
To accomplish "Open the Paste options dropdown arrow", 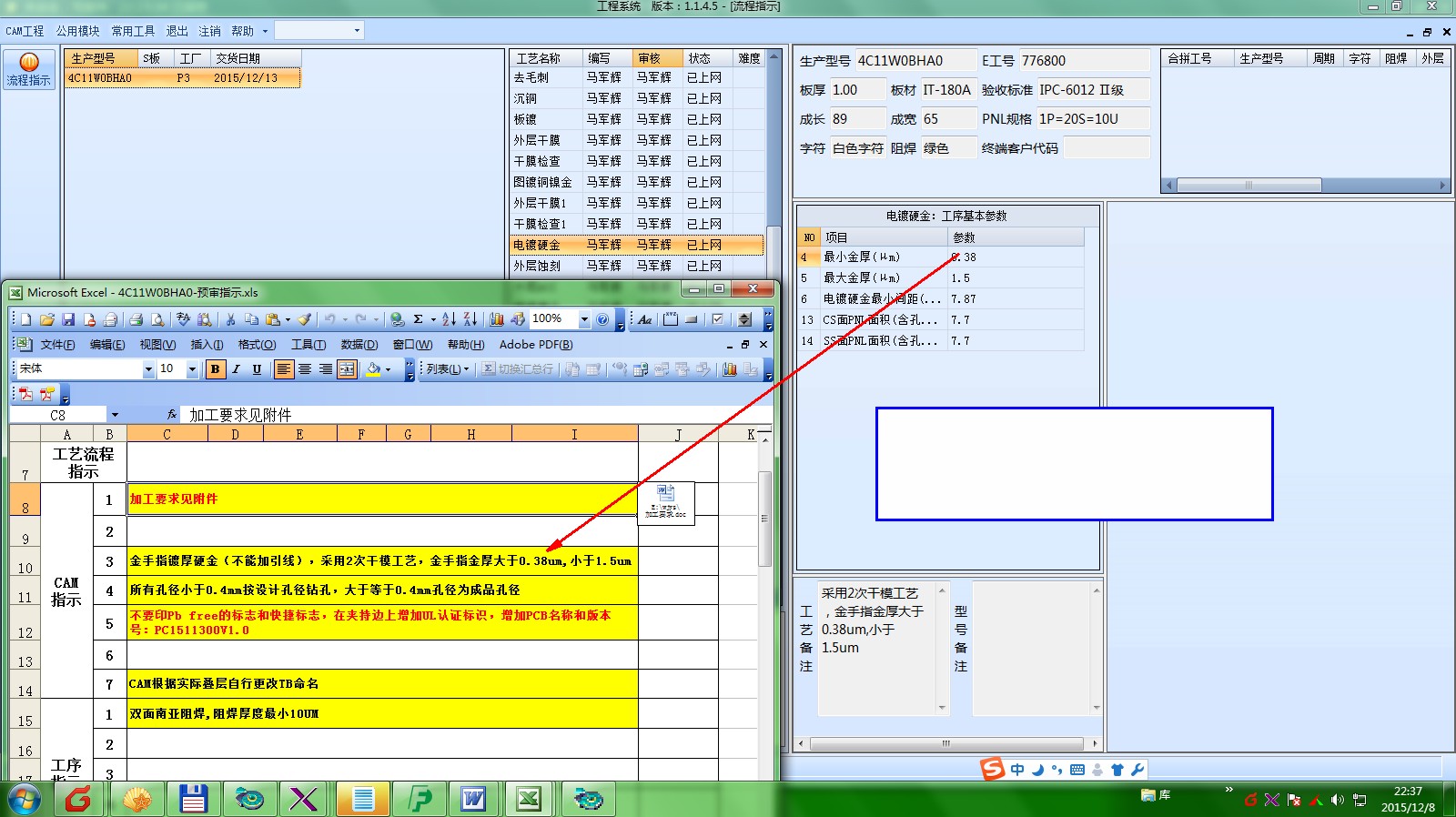I will [288, 319].
